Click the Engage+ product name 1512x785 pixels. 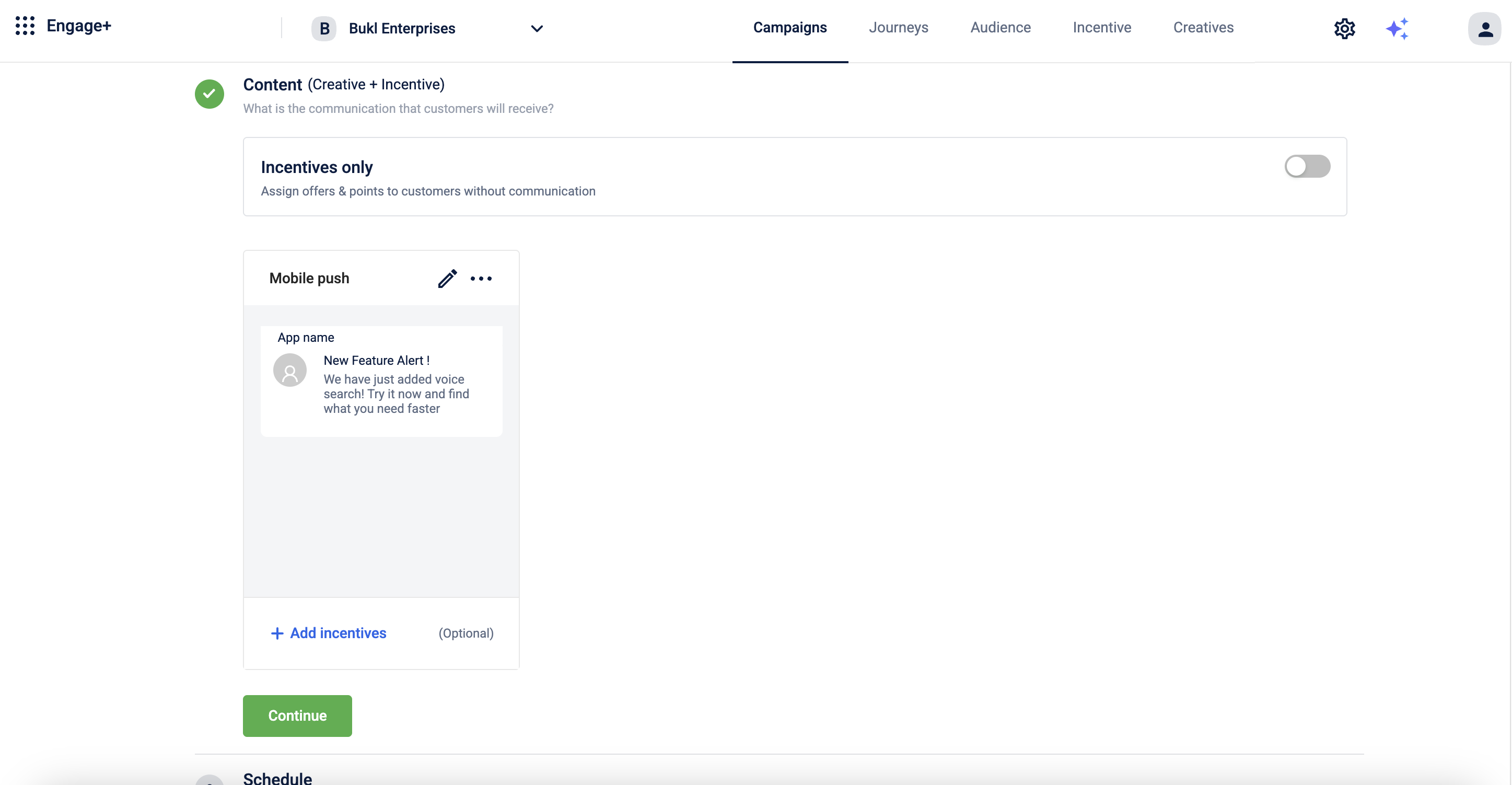pos(79,26)
